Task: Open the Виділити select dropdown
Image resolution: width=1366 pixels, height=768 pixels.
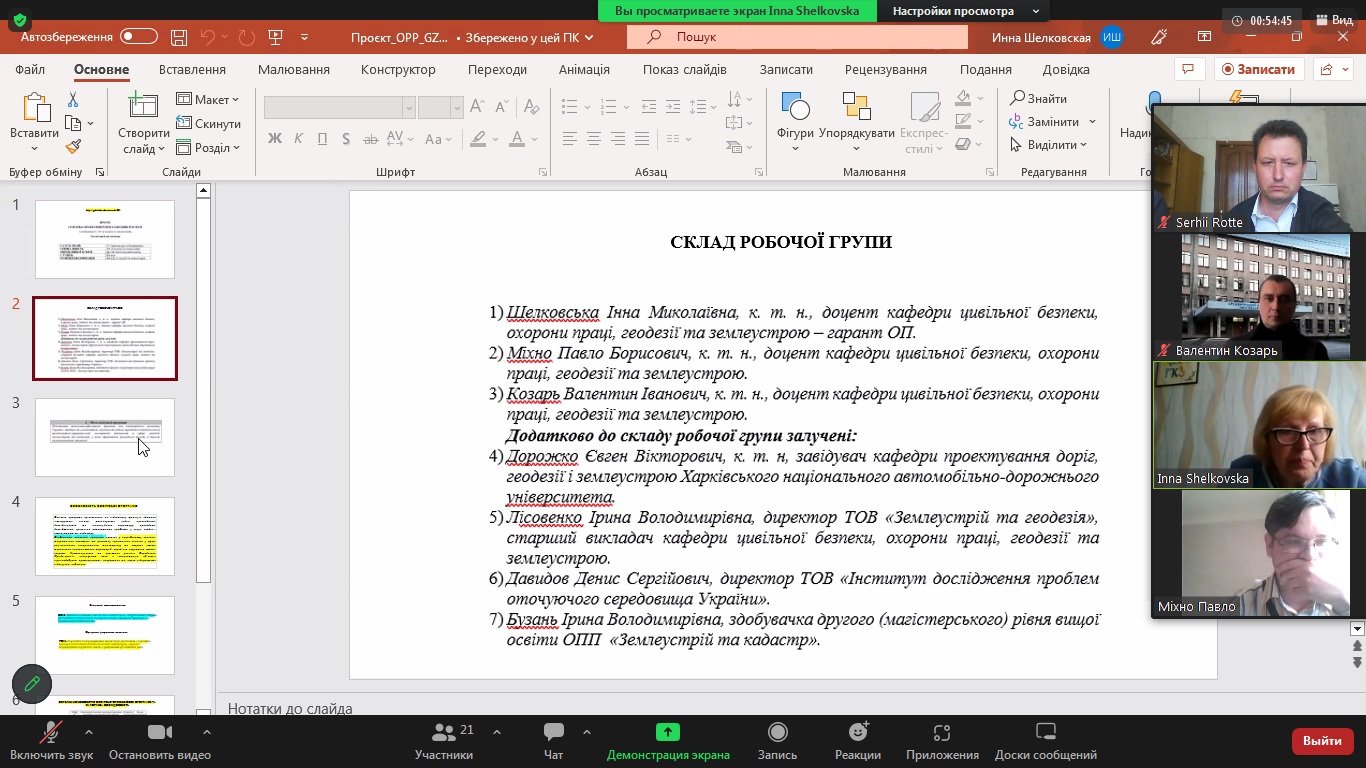Action: 1049,145
